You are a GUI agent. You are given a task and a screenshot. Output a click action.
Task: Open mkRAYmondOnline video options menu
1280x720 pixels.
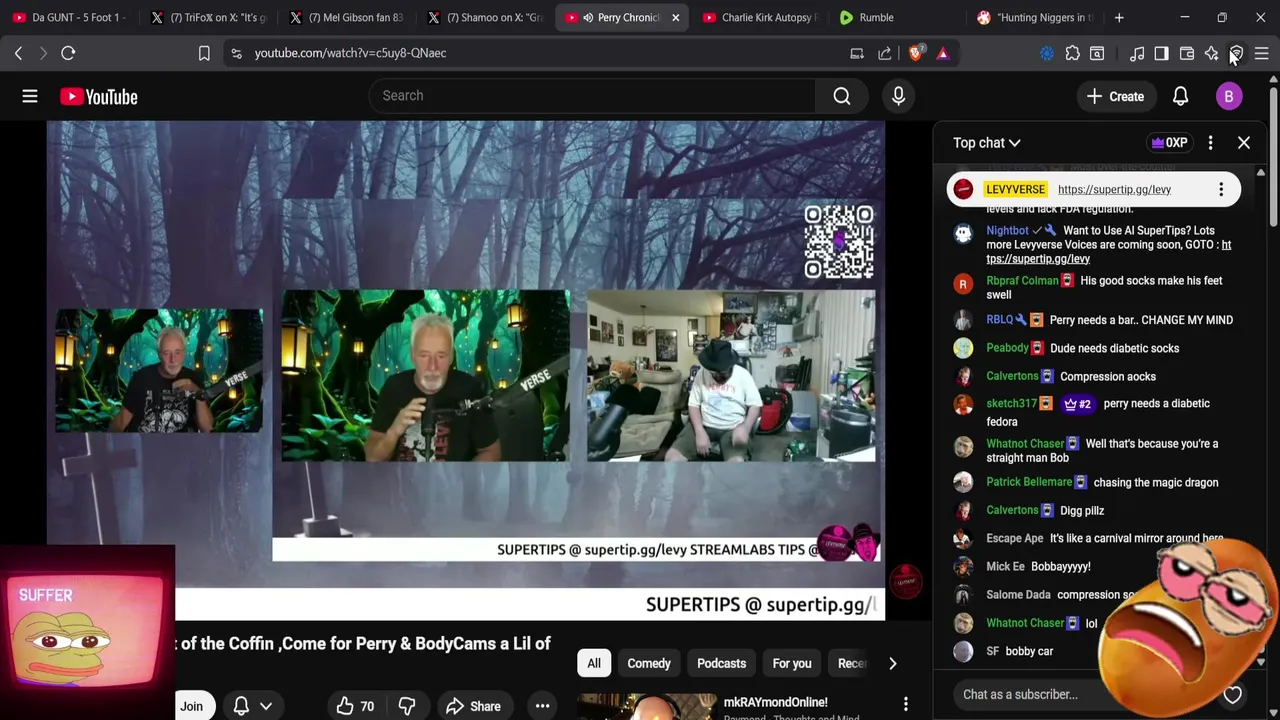click(905, 704)
